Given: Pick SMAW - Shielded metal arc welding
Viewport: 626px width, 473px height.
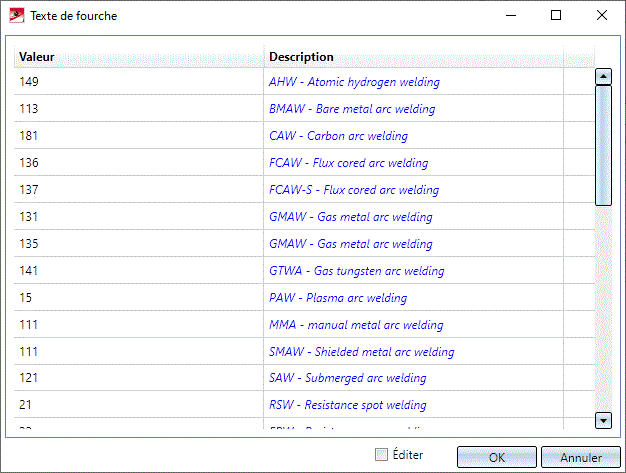Looking at the screenshot, I should click(361, 352).
